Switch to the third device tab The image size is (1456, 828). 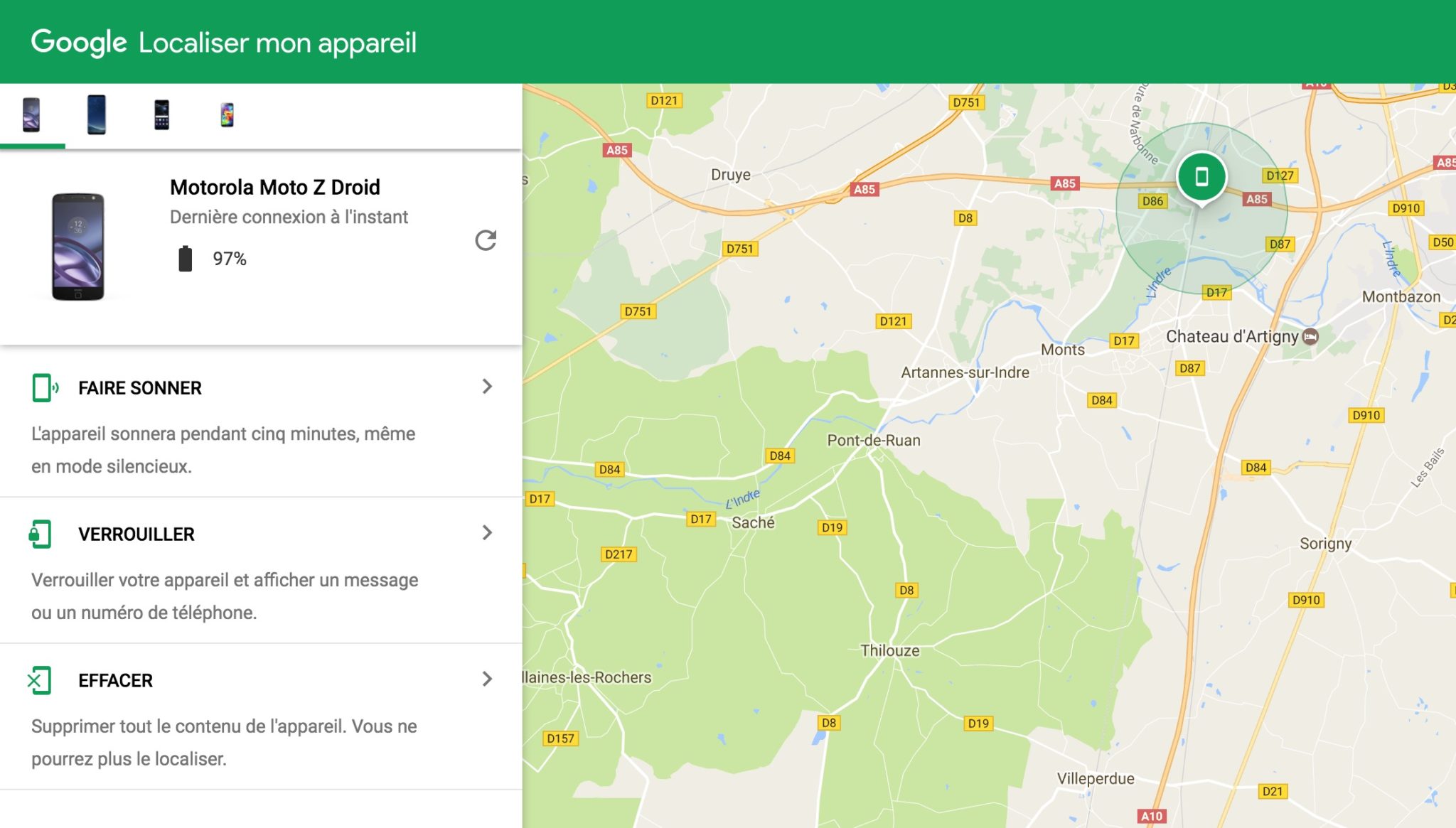[162, 115]
